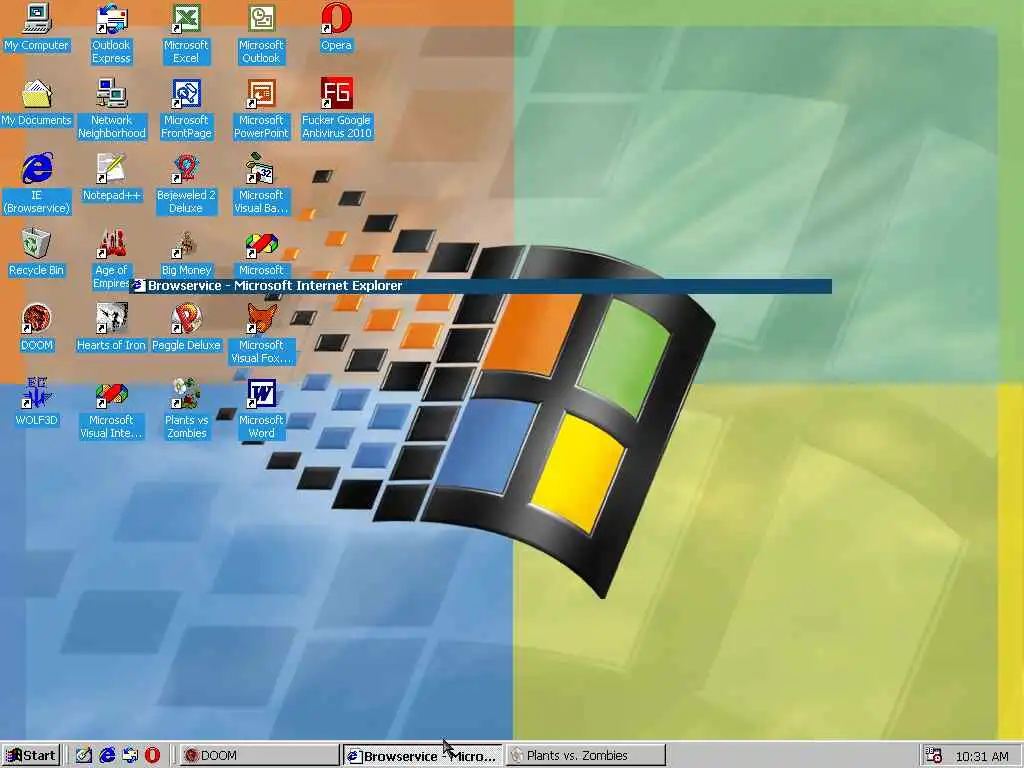Click the Task Scheduler tray icon

pos(934,756)
